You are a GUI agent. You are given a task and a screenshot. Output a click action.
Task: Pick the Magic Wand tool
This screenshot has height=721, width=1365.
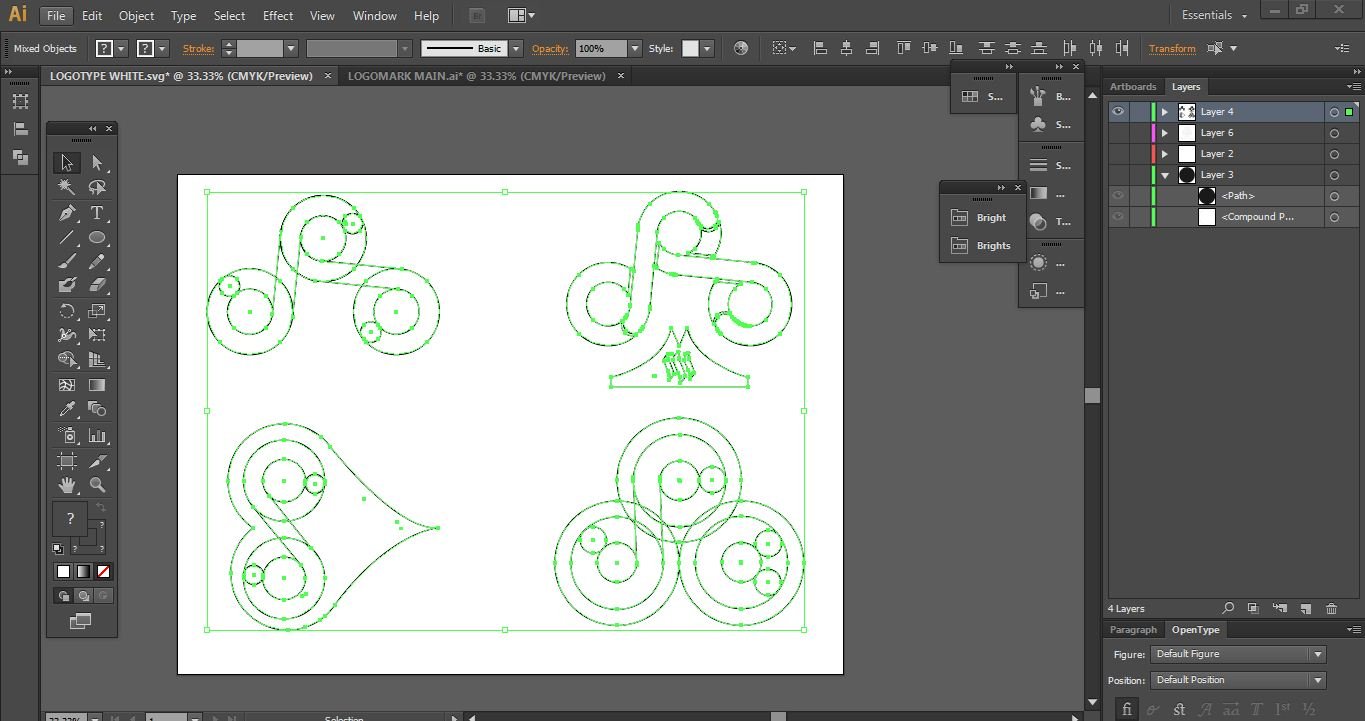[x=66, y=187]
